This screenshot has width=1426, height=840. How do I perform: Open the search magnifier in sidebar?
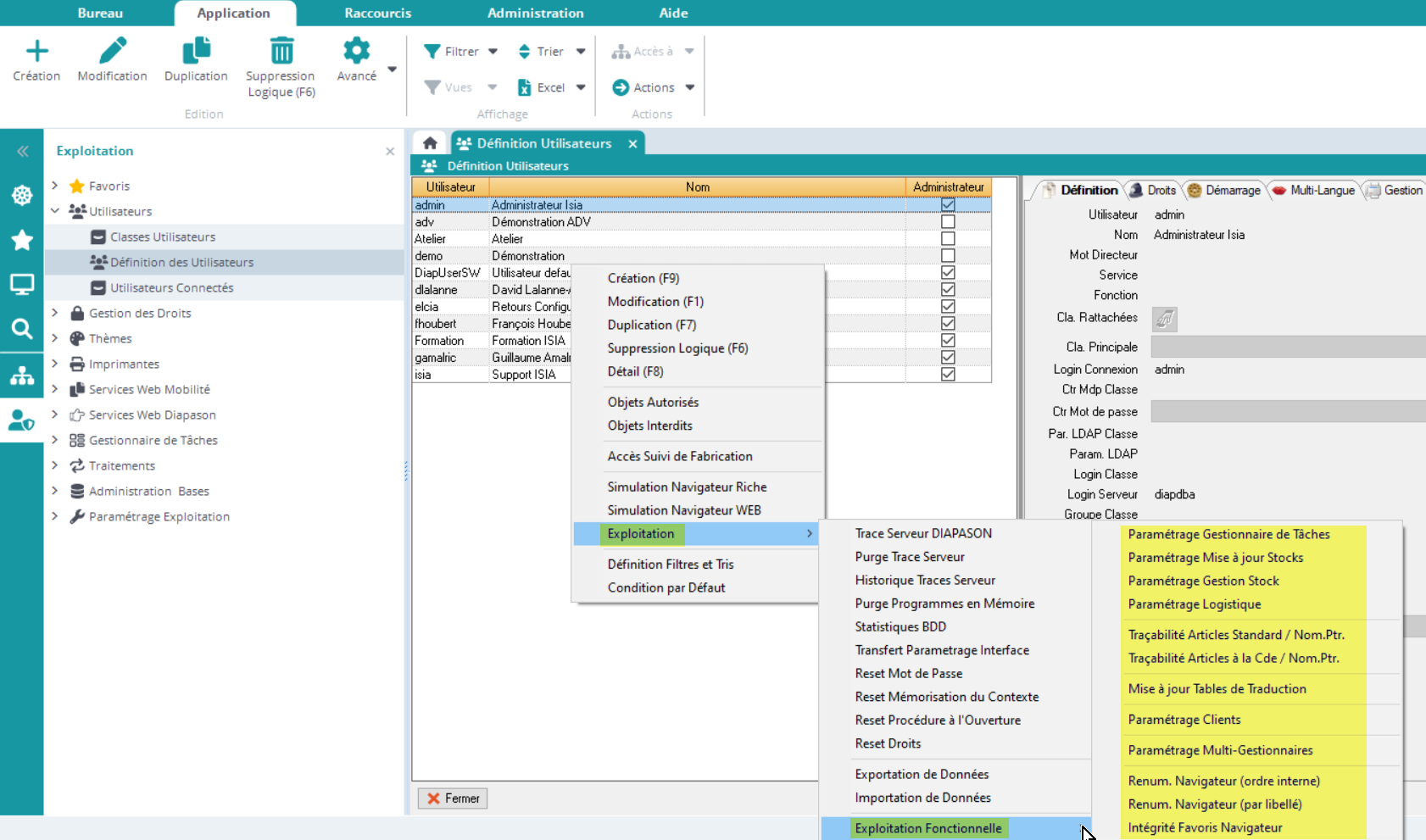pos(22,328)
